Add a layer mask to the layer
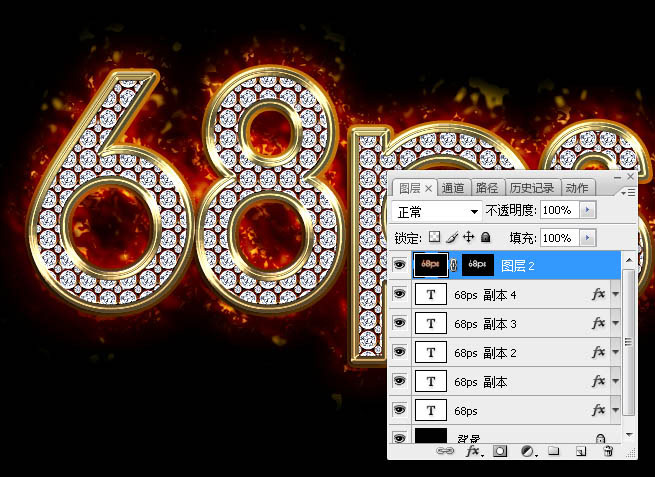Viewport: 655px width, 477px height. tap(500, 452)
